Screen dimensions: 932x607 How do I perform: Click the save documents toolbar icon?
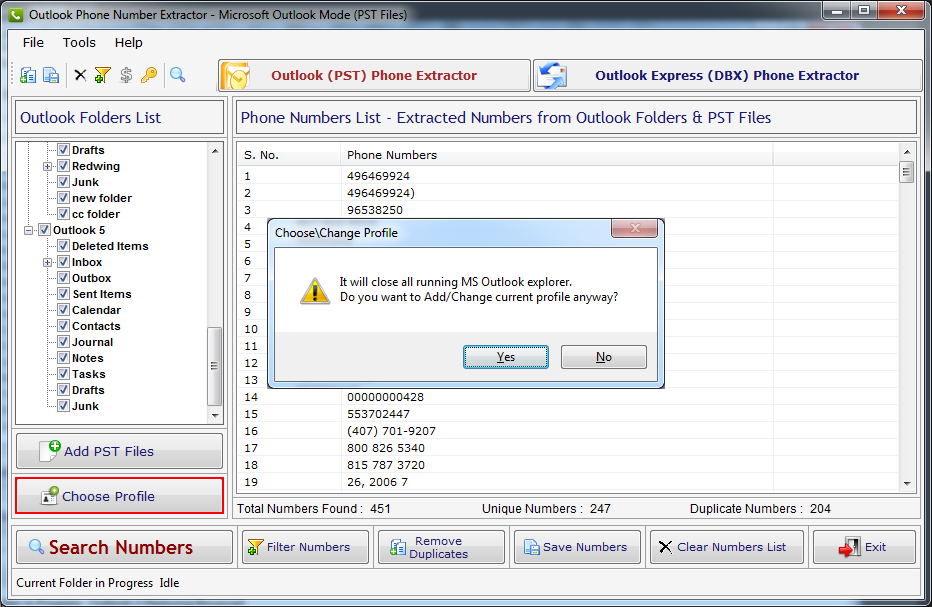pyautogui.click(x=51, y=75)
